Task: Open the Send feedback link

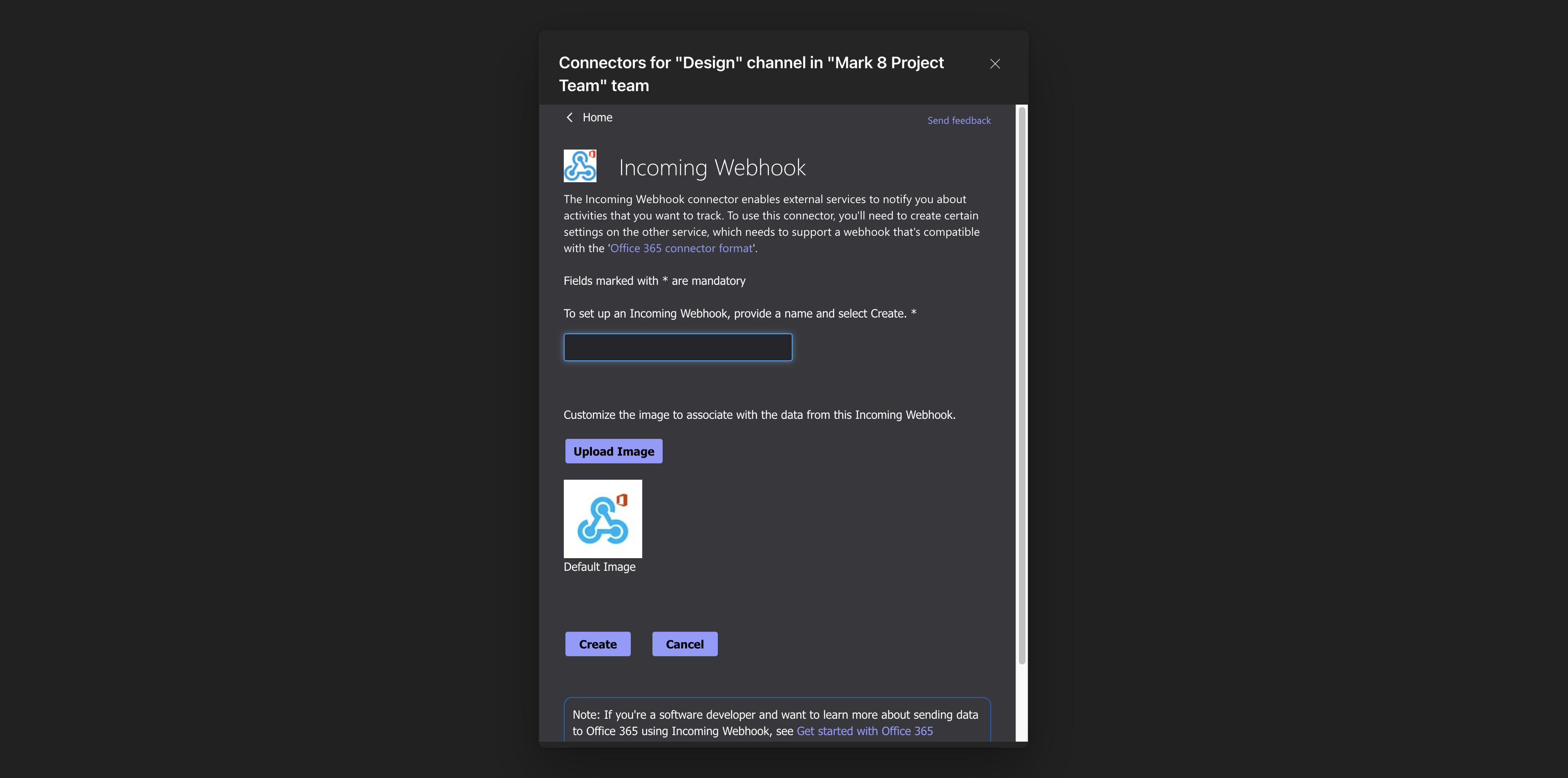Action: pos(959,121)
